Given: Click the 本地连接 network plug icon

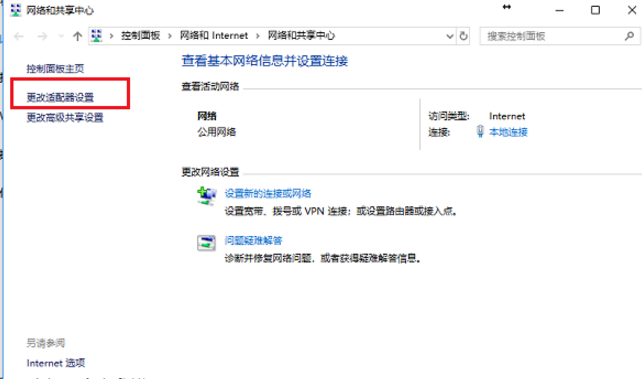Looking at the screenshot, I should [x=480, y=131].
